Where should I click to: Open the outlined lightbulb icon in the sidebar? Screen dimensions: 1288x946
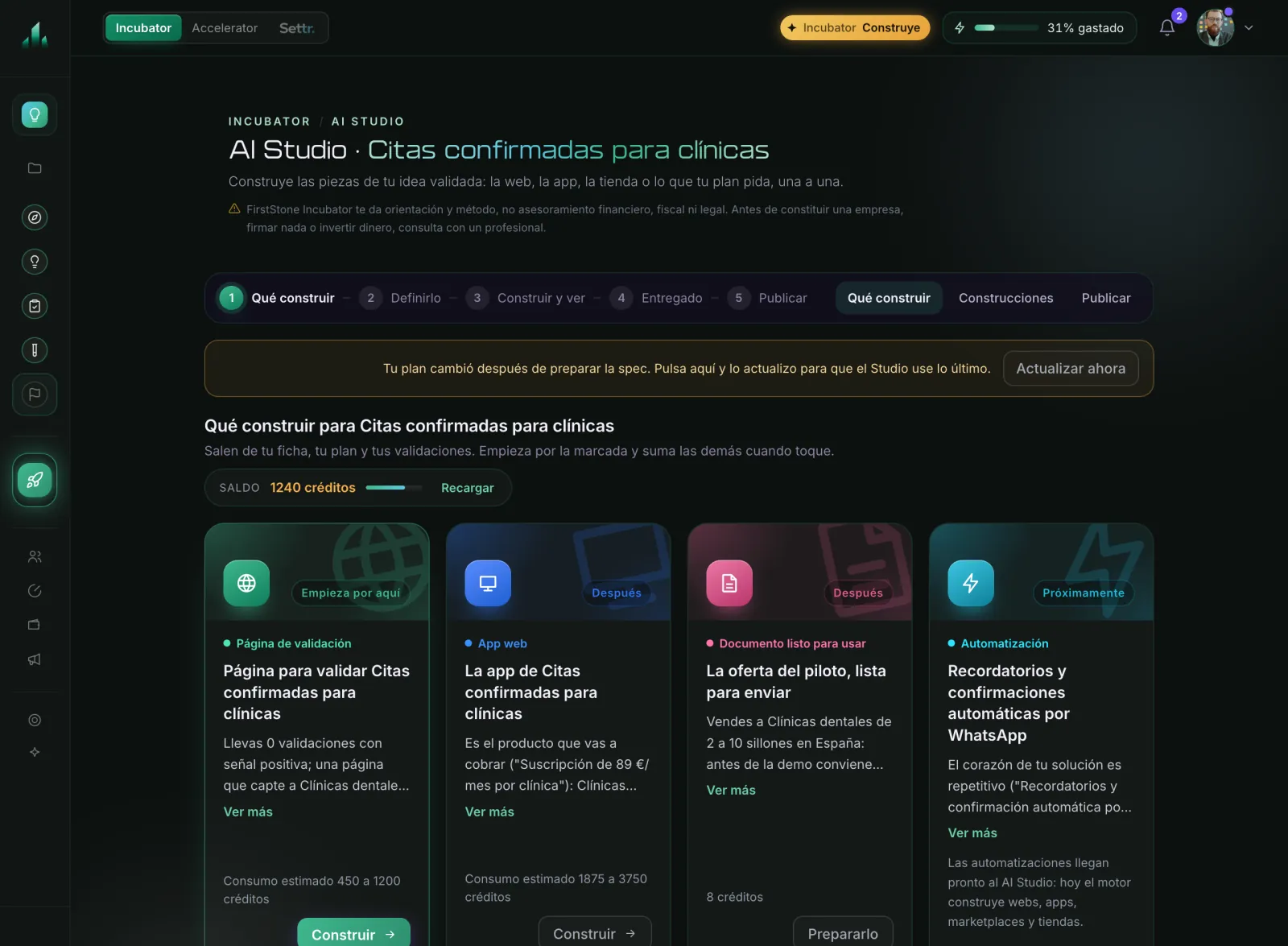click(x=35, y=262)
